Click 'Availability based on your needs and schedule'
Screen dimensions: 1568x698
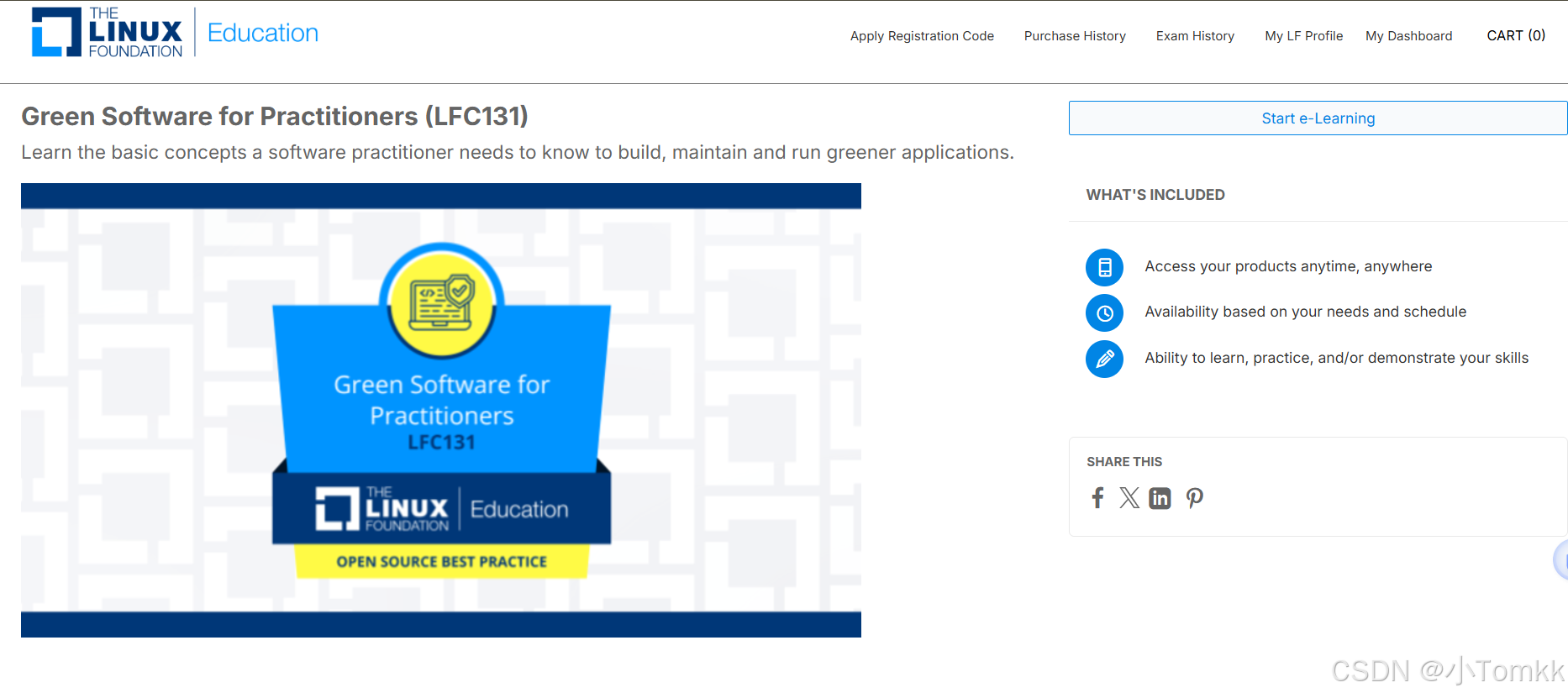(x=1305, y=312)
